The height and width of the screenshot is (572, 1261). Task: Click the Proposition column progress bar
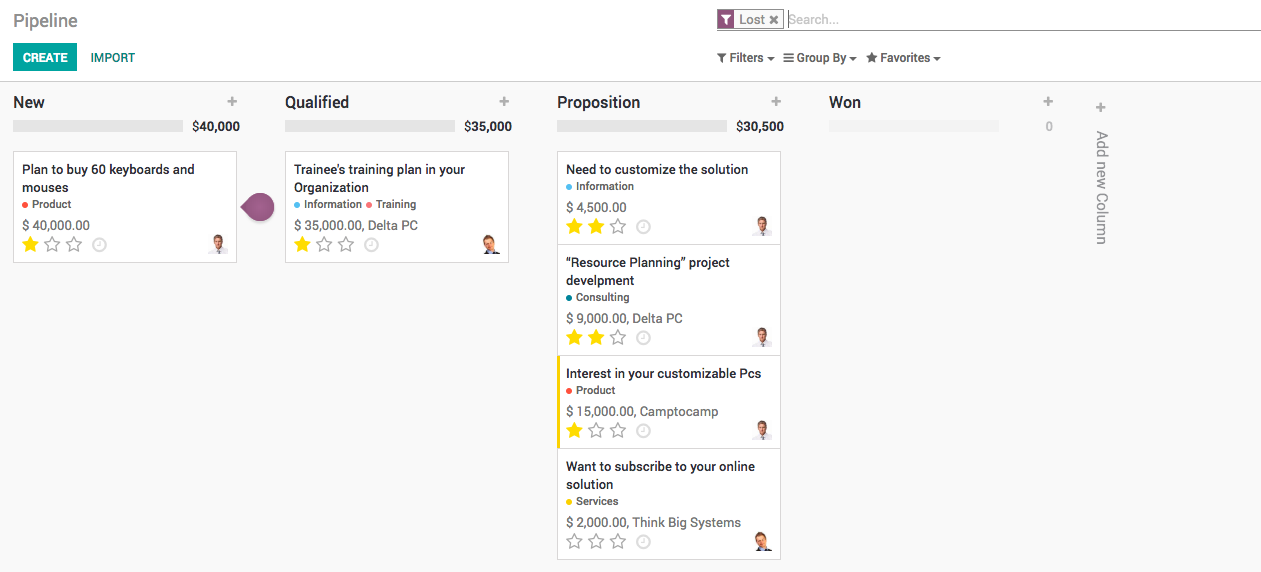[641, 127]
